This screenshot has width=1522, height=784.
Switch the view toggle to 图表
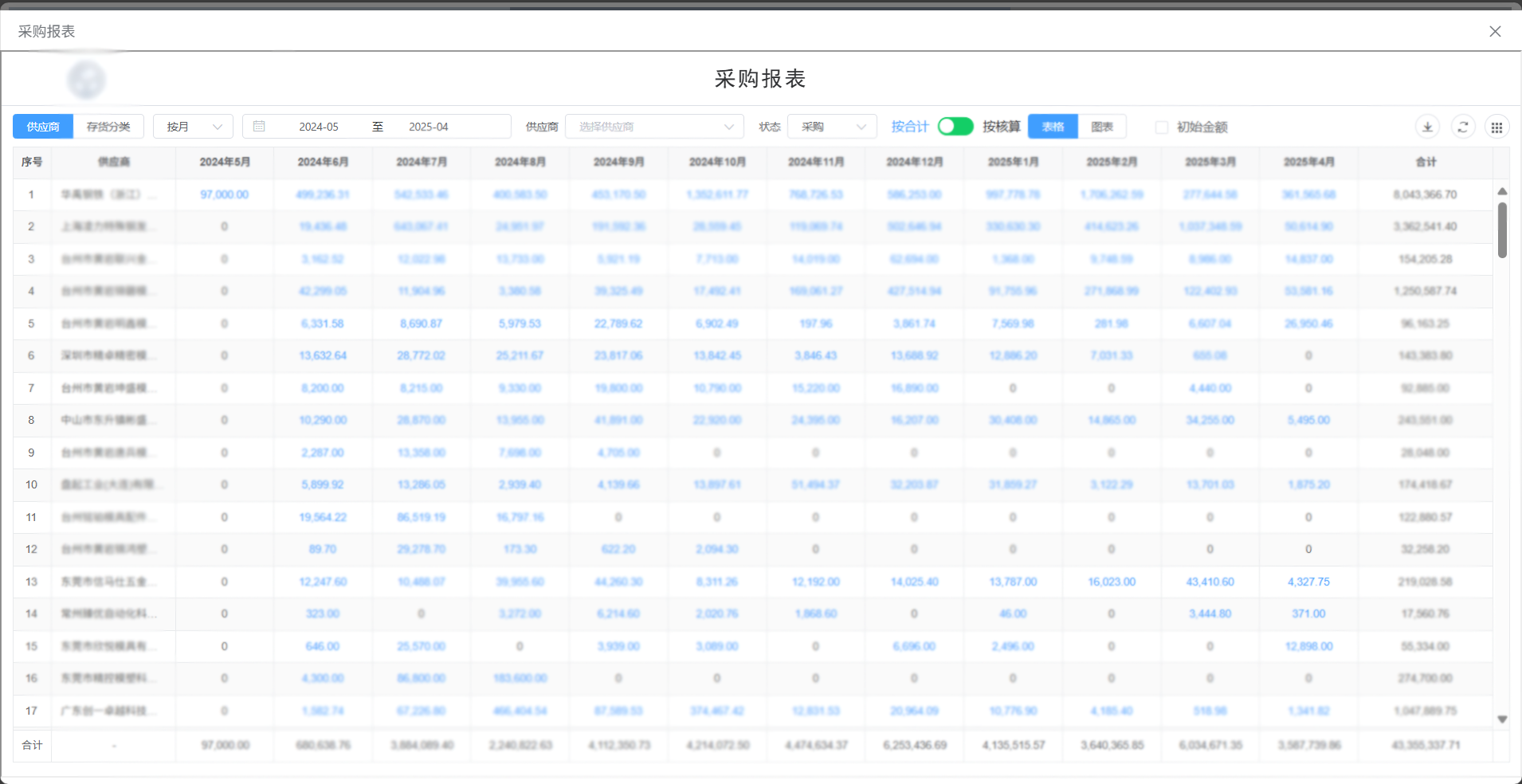(x=1103, y=126)
